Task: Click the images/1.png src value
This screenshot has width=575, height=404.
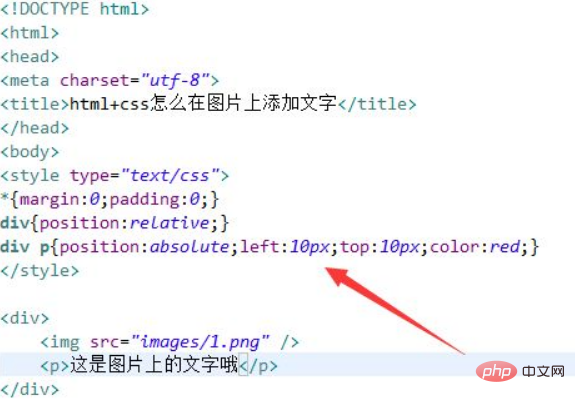Action: pyautogui.click(x=200, y=342)
